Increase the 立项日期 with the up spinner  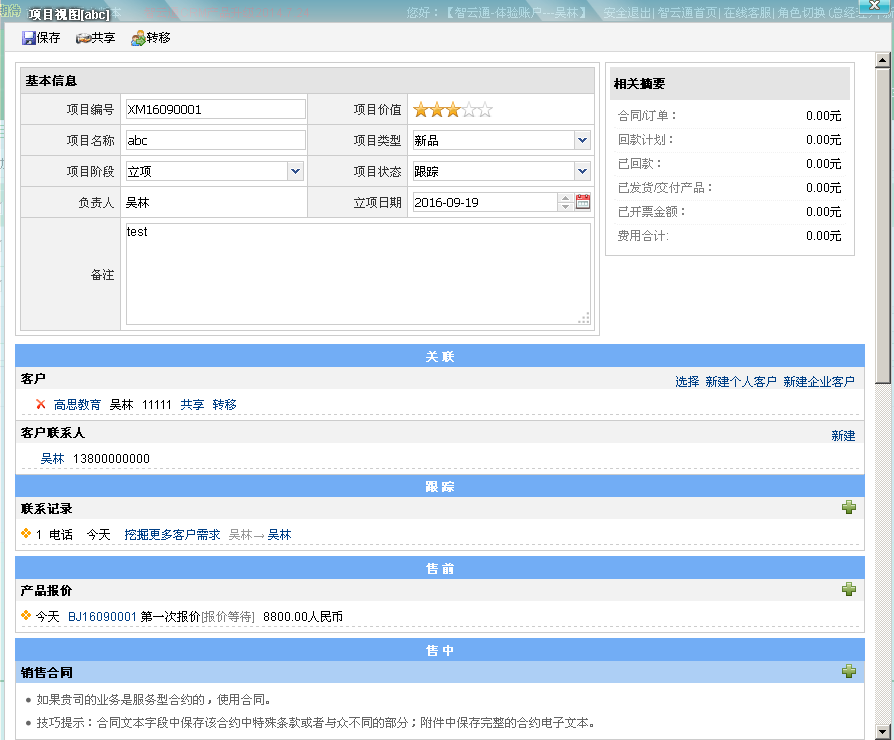[565, 198]
